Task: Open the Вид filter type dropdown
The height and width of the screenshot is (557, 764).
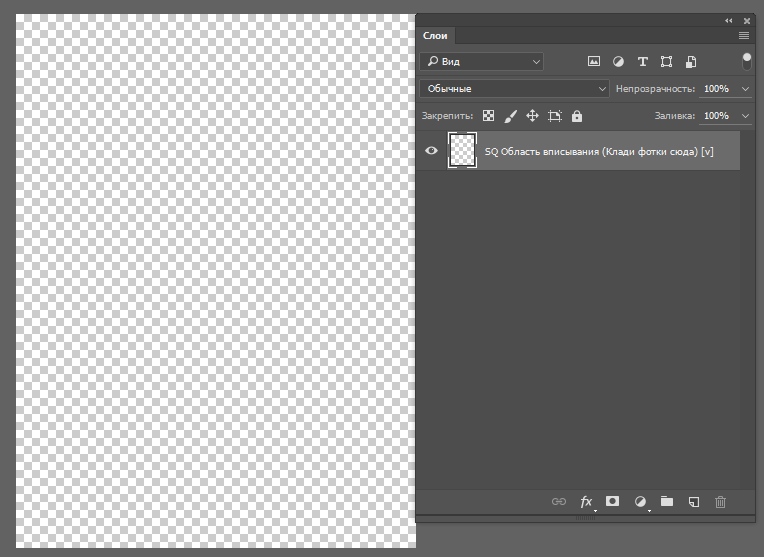Action: (x=481, y=61)
